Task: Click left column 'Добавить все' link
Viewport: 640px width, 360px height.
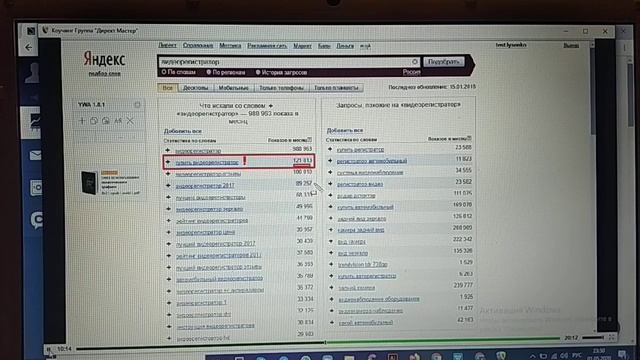Action: (182, 131)
